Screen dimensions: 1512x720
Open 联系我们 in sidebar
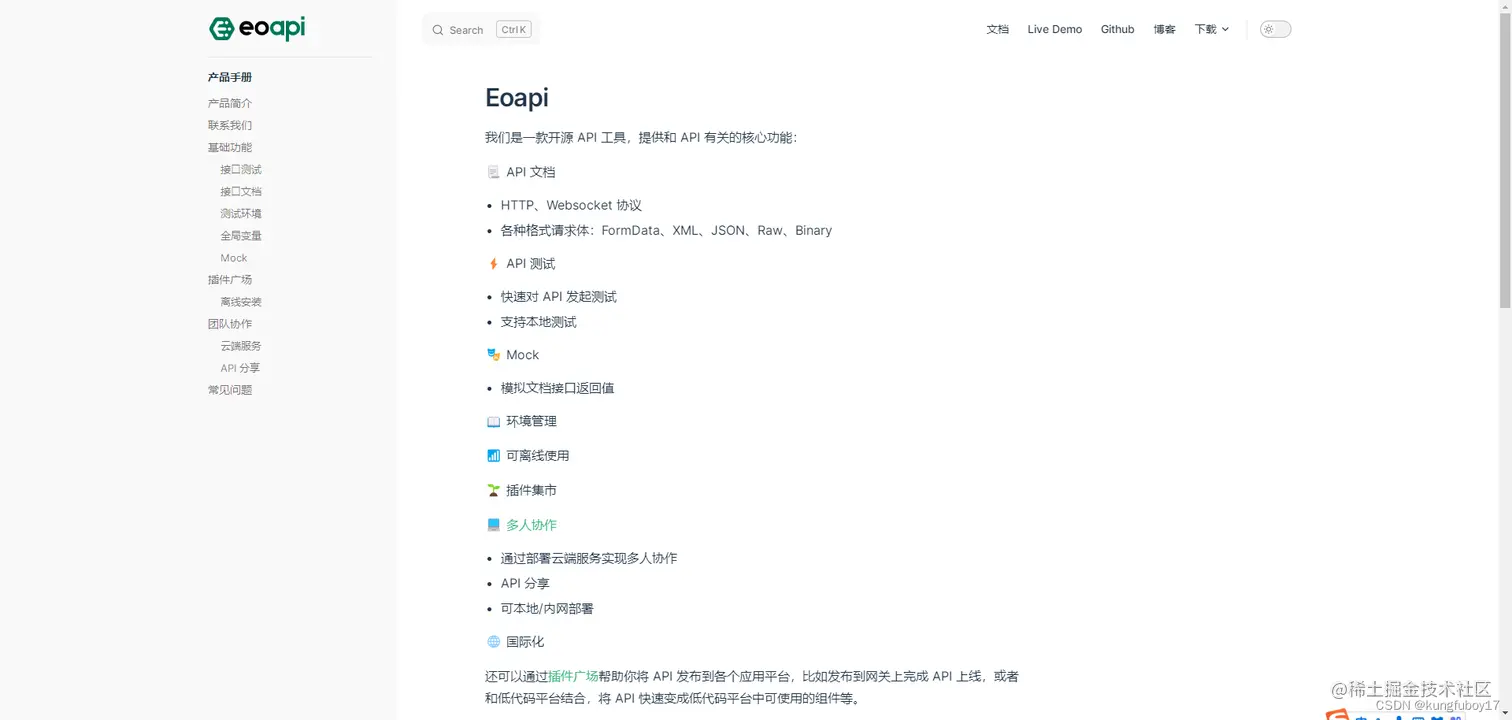tap(230, 125)
